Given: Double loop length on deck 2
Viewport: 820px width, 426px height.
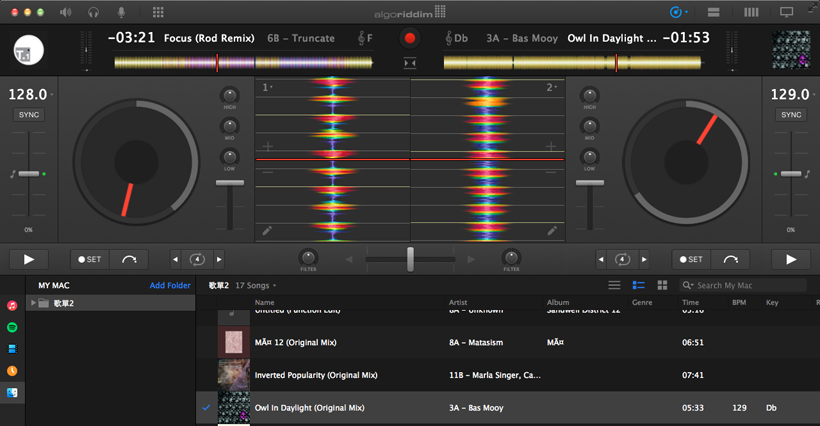Looking at the screenshot, I should (x=644, y=259).
